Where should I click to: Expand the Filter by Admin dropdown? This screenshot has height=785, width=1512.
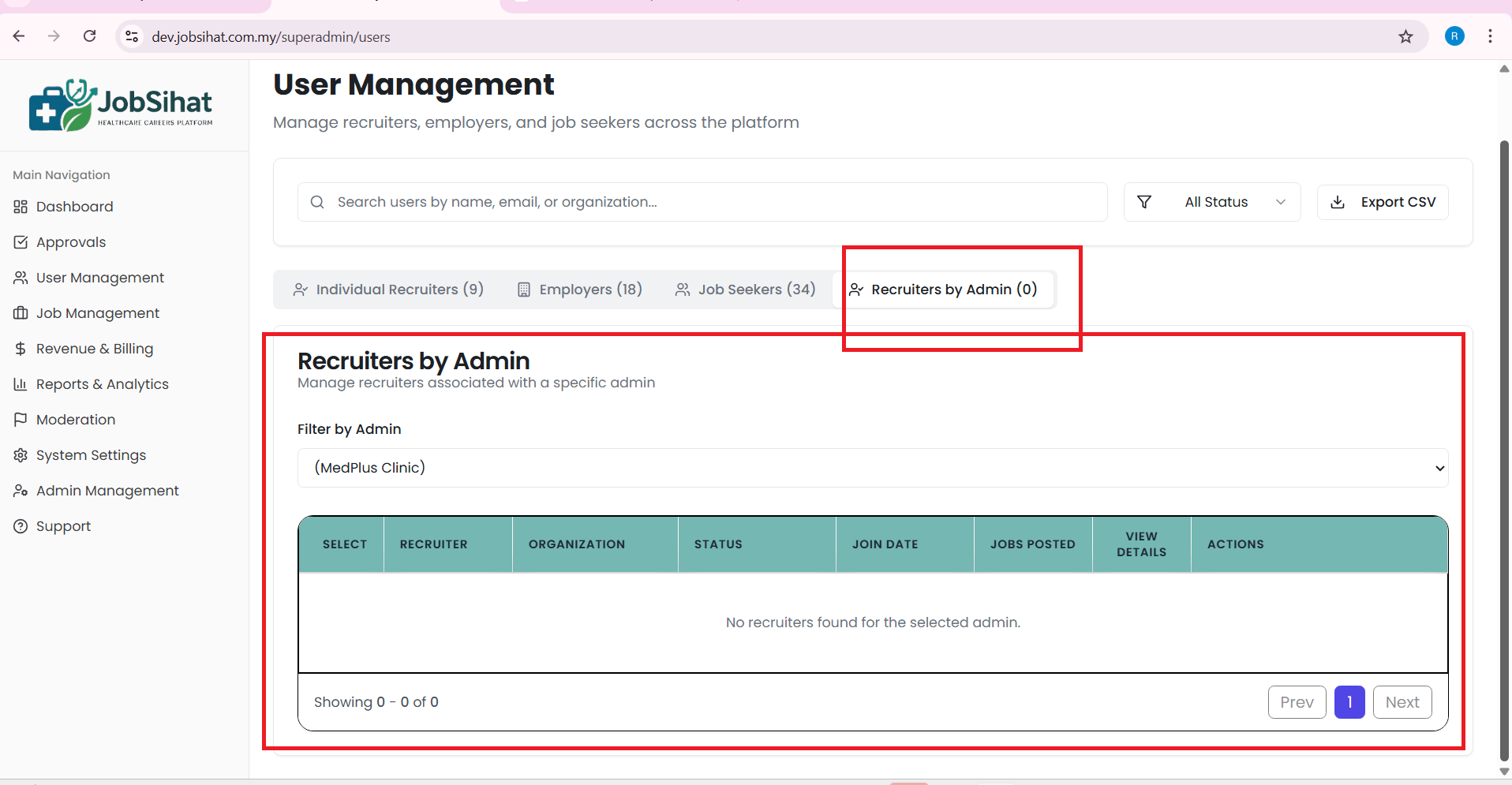[x=872, y=468]
